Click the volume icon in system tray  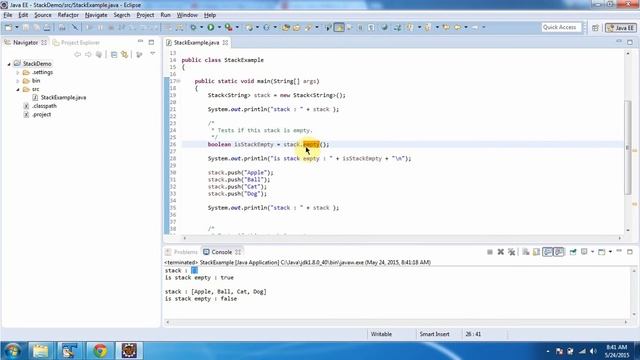[x=593, y=351]
